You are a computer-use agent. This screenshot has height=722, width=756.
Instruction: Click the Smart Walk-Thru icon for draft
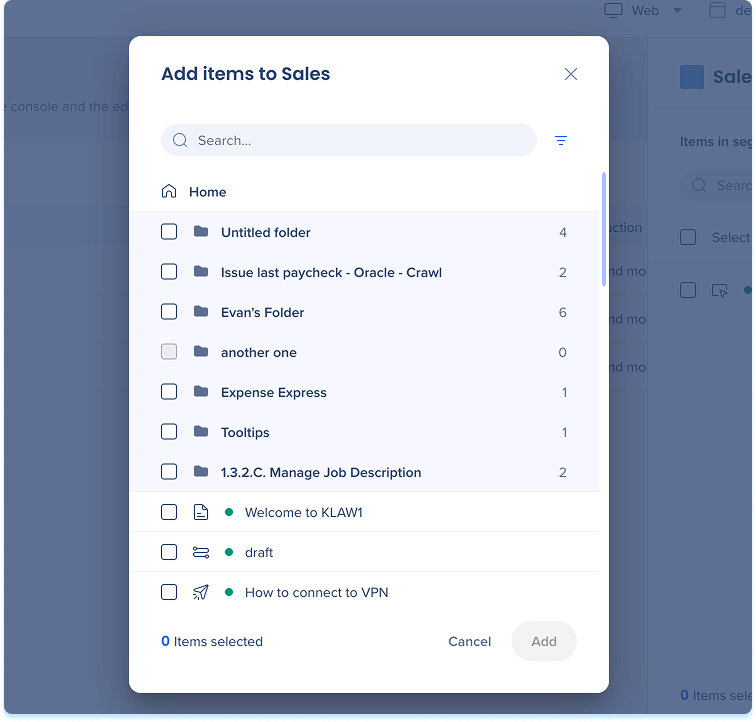tap(201, 552)
